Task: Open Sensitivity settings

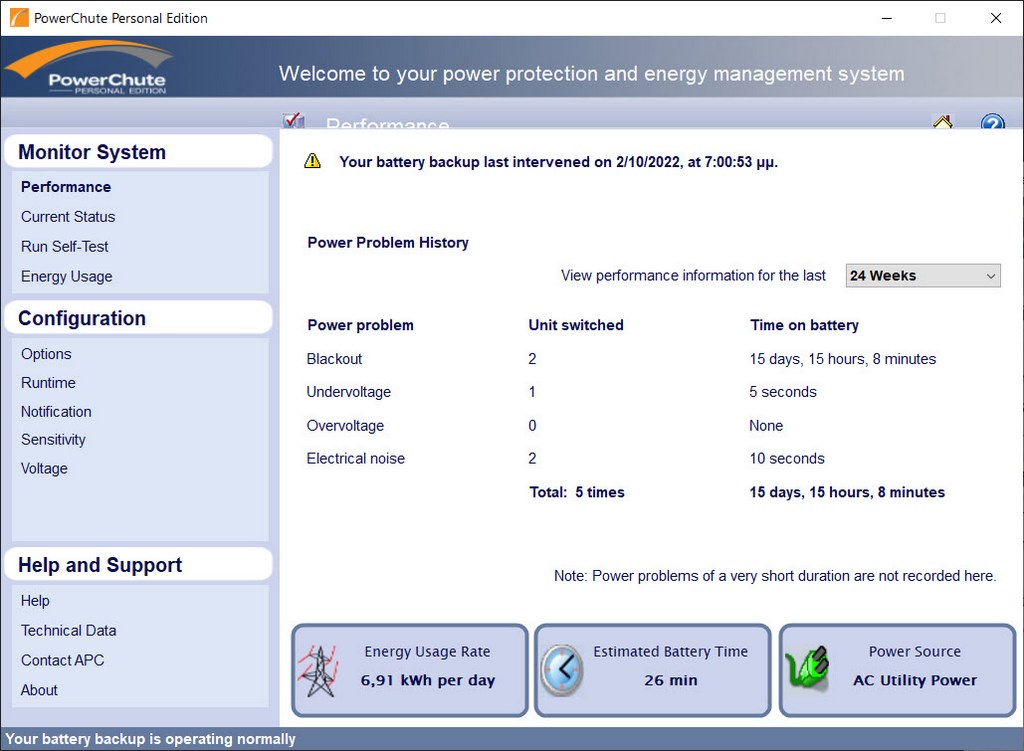Action: [x=54, y=440]
